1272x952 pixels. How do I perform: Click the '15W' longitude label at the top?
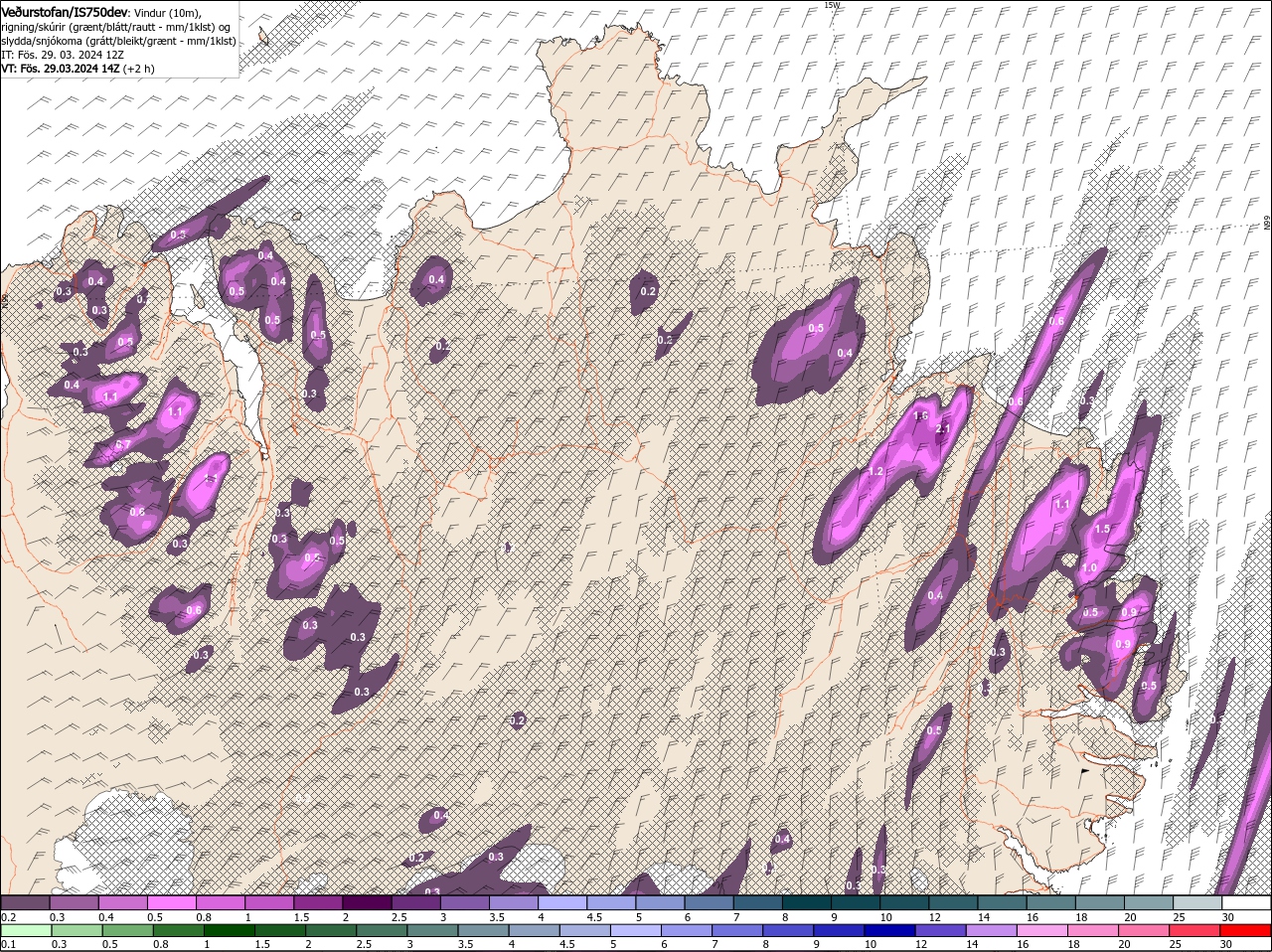click(x=832, y=5)
